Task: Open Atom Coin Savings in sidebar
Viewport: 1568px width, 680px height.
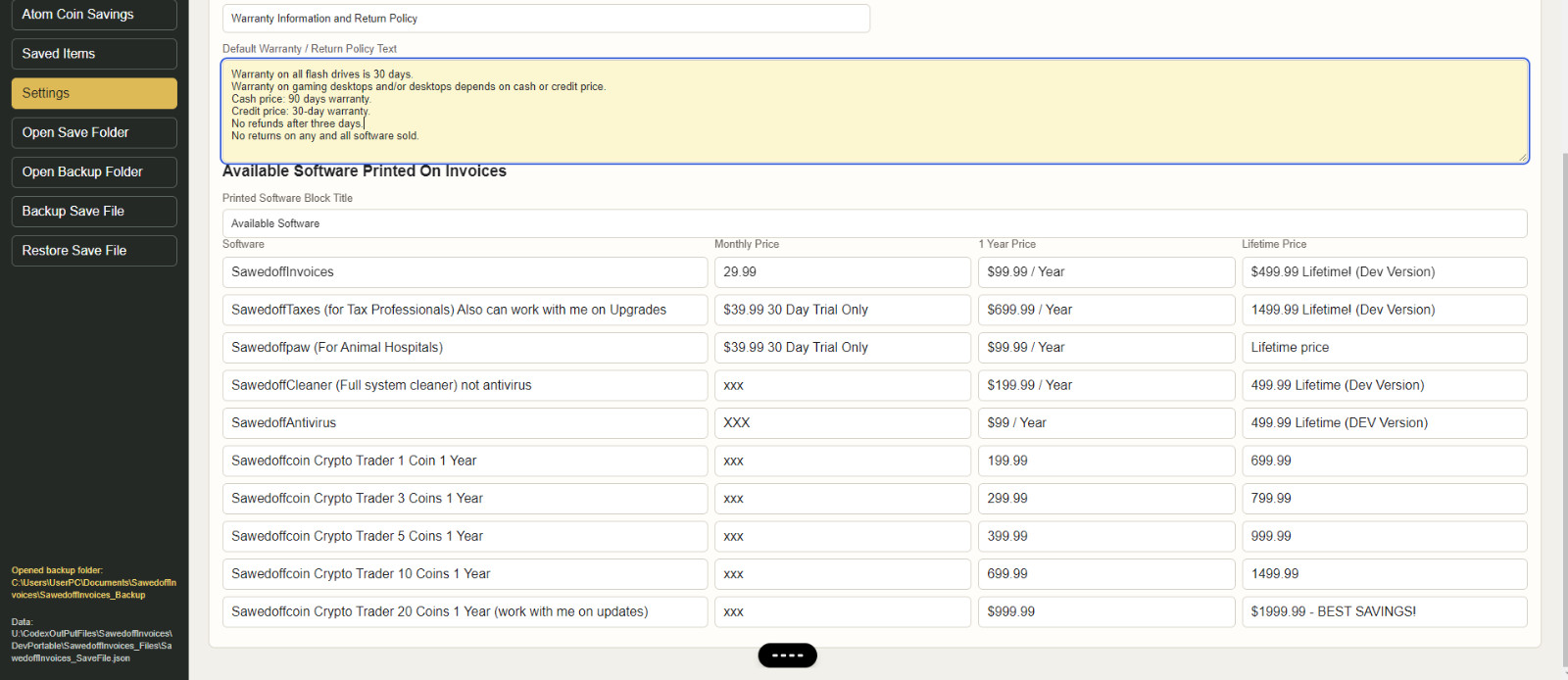Action: pyautogui.click(x=94, y=15)
